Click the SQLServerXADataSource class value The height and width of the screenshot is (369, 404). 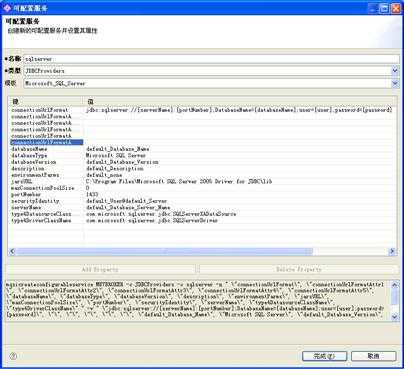[x=161, y=214]
